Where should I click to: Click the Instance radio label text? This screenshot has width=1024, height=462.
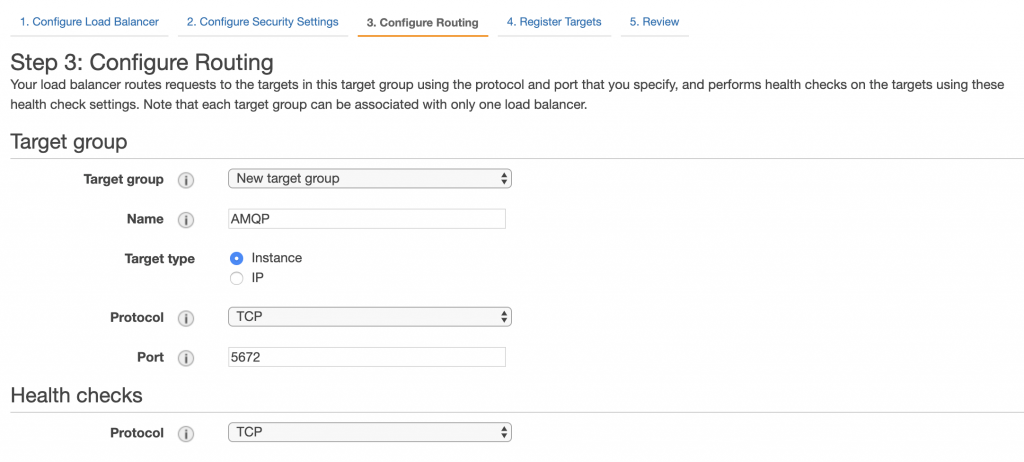[277, 258]
